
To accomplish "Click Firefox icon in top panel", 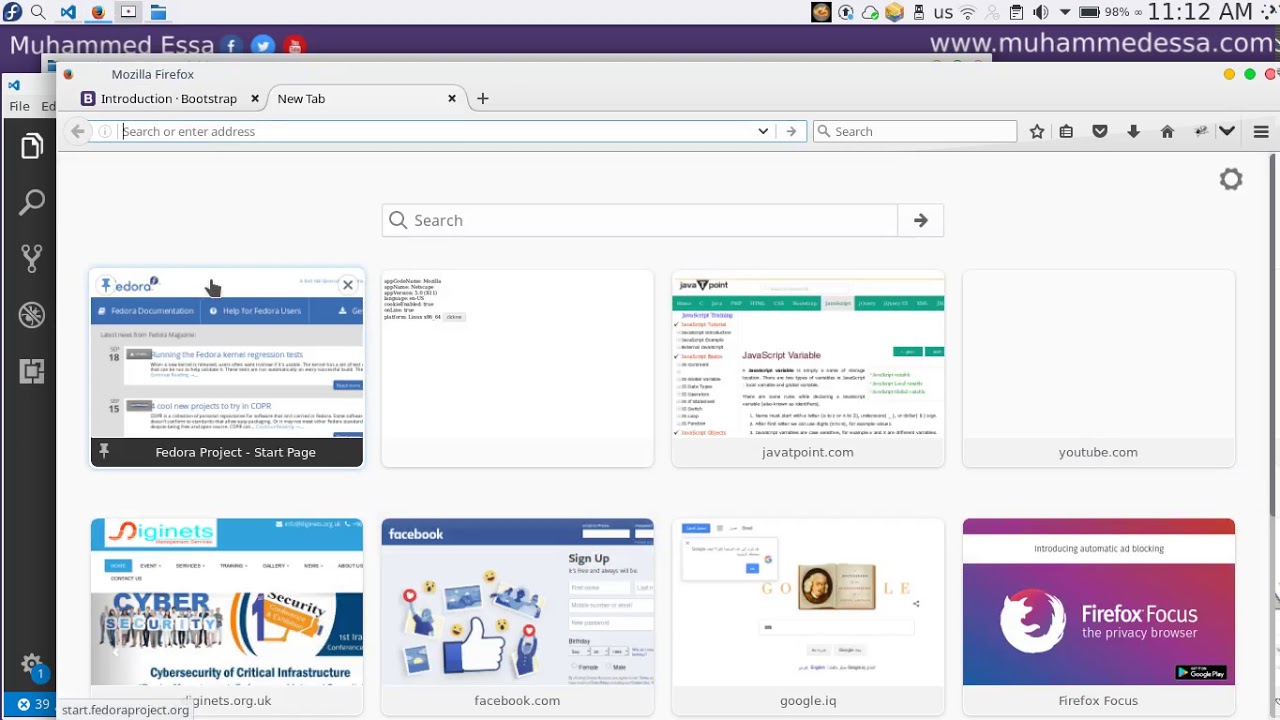I will (x=98, y=12).
